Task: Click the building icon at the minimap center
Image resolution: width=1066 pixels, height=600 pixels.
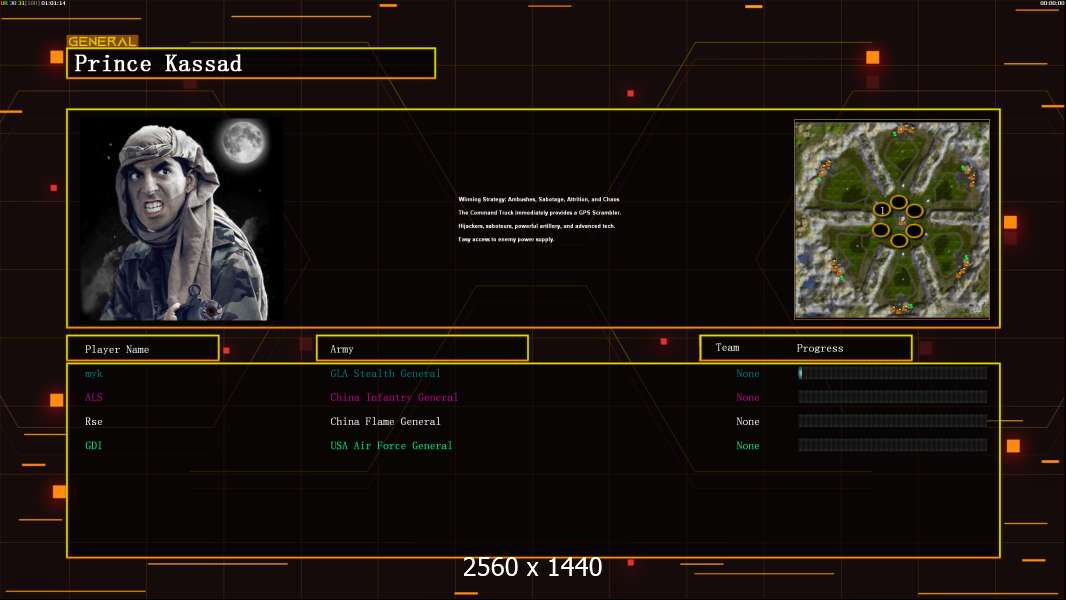Action: [902, 221]
